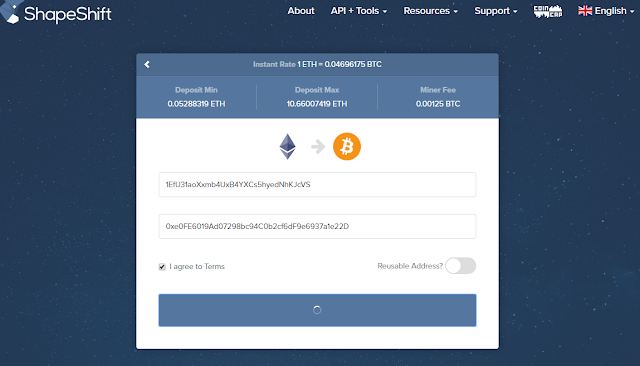Image resolution: width=640 pixels, height=366 pixels.
Task: Click the Ethereum refund address field
Action: [x=317, y=226]
